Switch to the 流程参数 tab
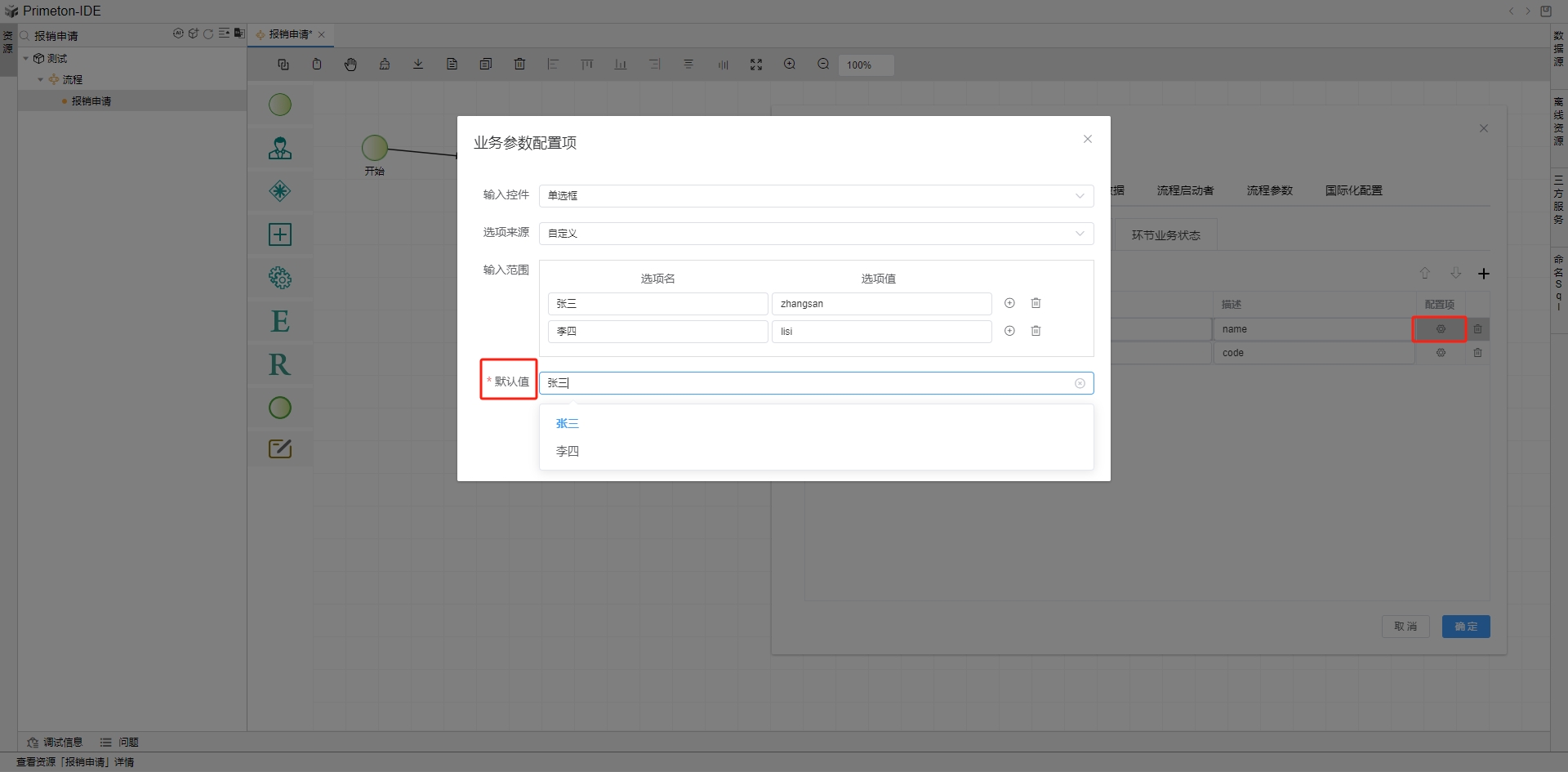The image size is (1568, 772). tap(1269, 190)
